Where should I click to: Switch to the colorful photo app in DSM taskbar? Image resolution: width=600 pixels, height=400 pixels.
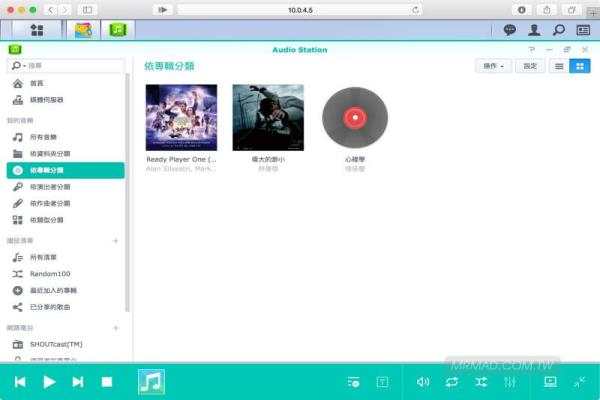(x=83, y=30)
